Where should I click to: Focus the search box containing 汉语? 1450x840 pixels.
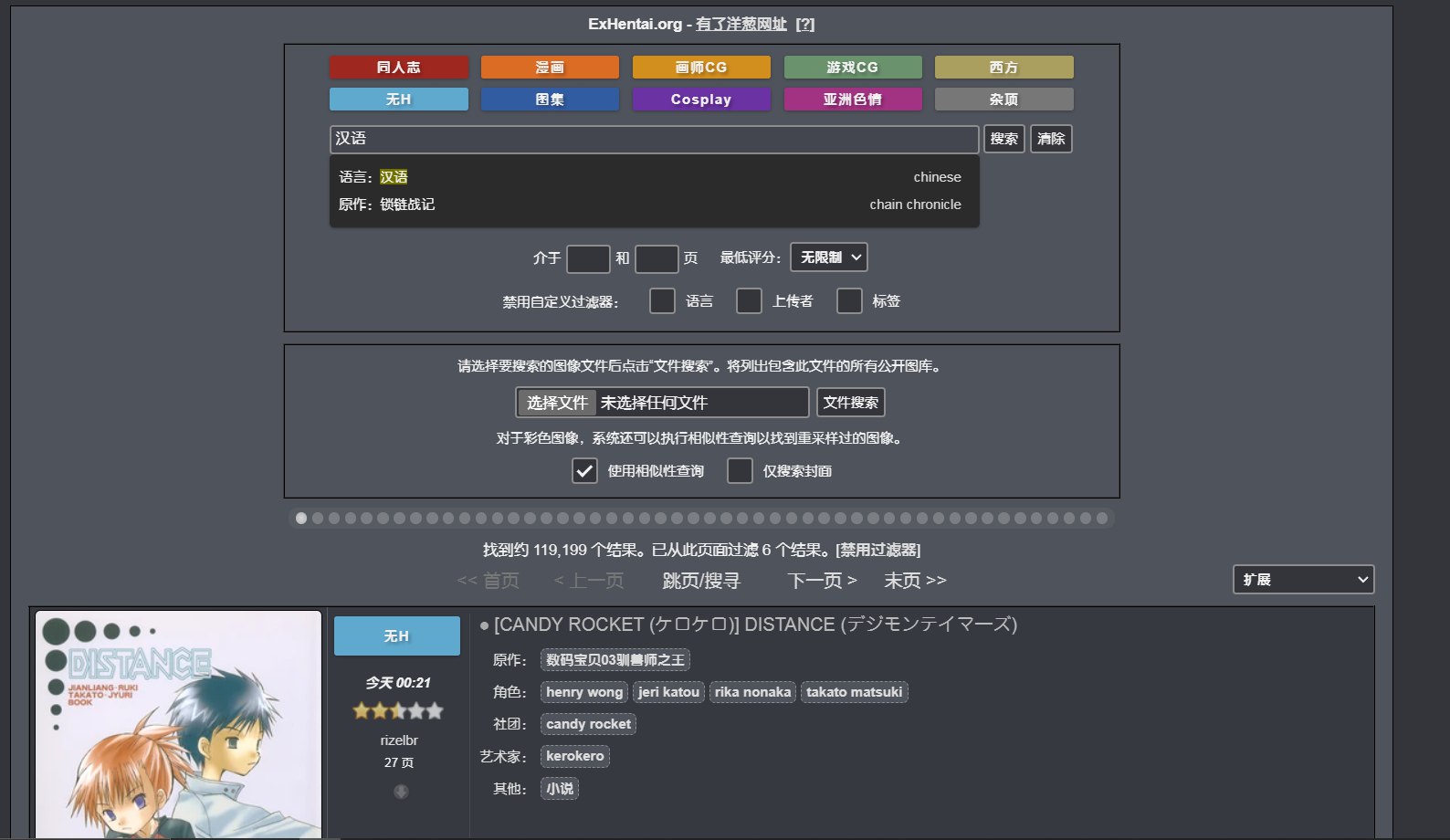(x=654, y=139)
